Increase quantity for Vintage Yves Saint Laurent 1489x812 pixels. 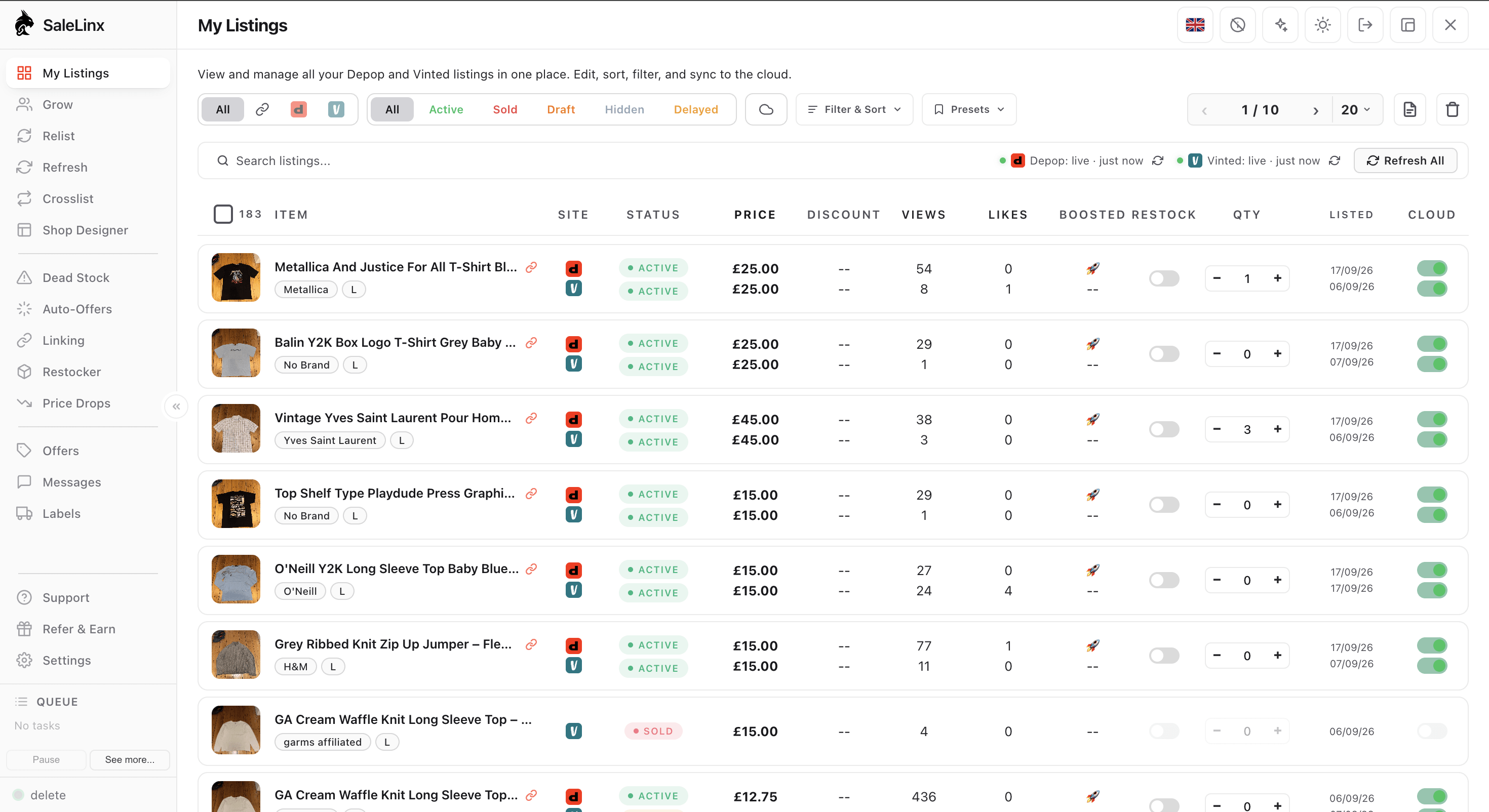click(1277, 429)
